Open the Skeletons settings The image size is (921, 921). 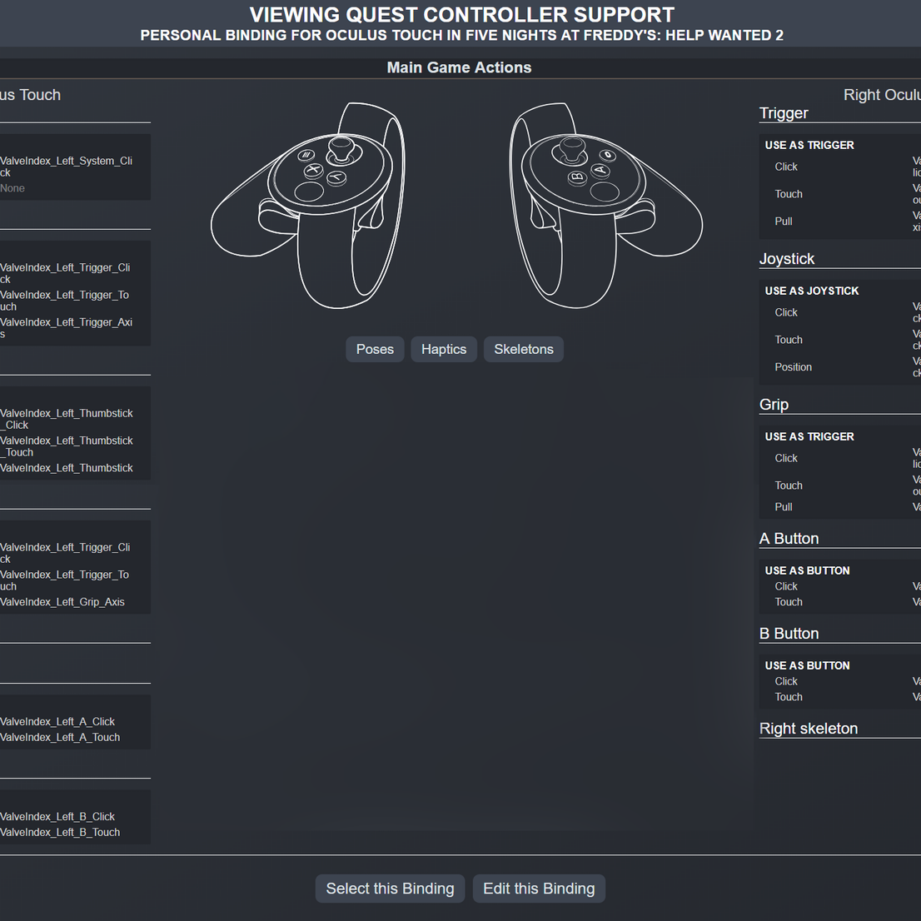coord(523,349)
